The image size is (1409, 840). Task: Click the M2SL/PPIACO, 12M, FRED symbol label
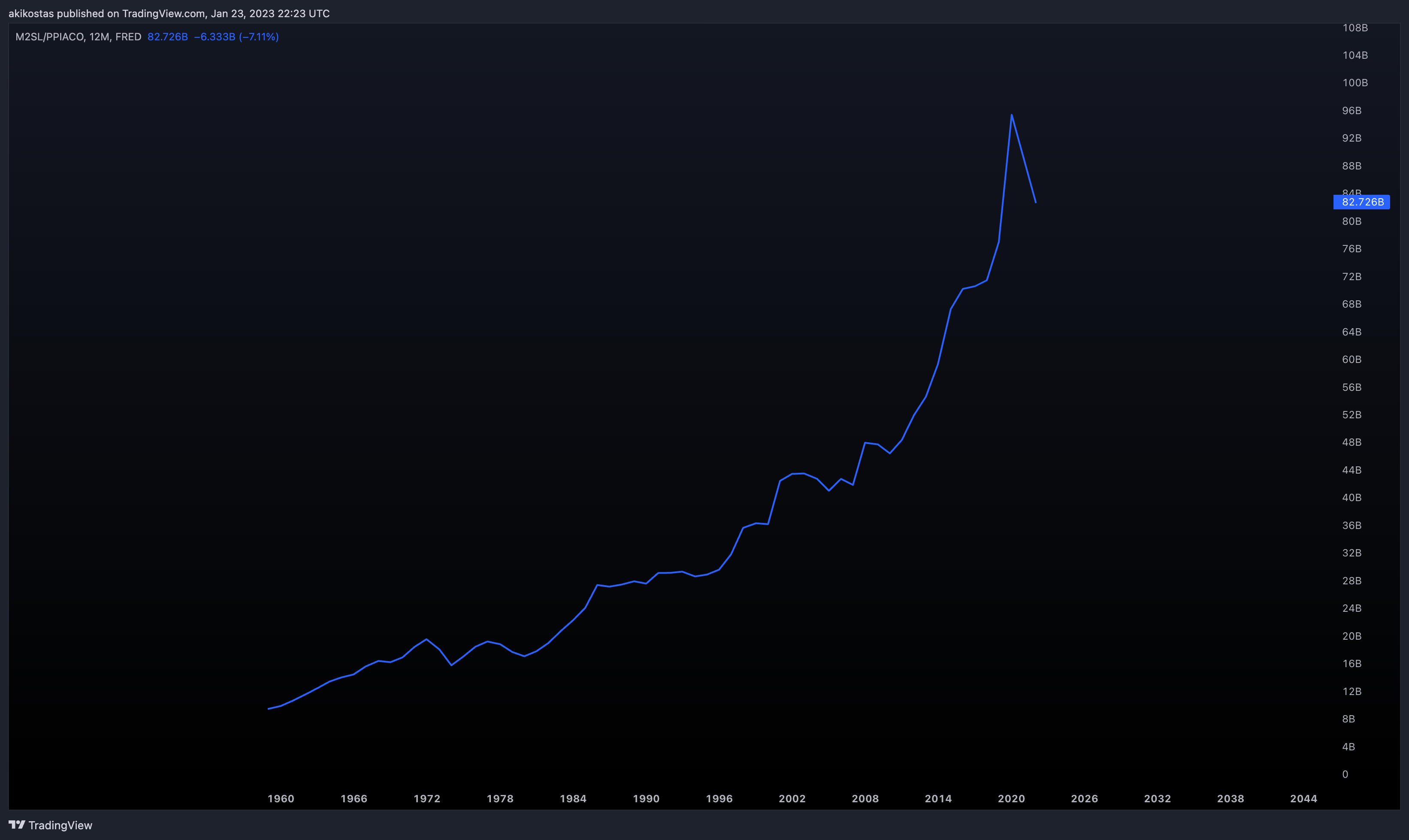(x=78, y=37)
